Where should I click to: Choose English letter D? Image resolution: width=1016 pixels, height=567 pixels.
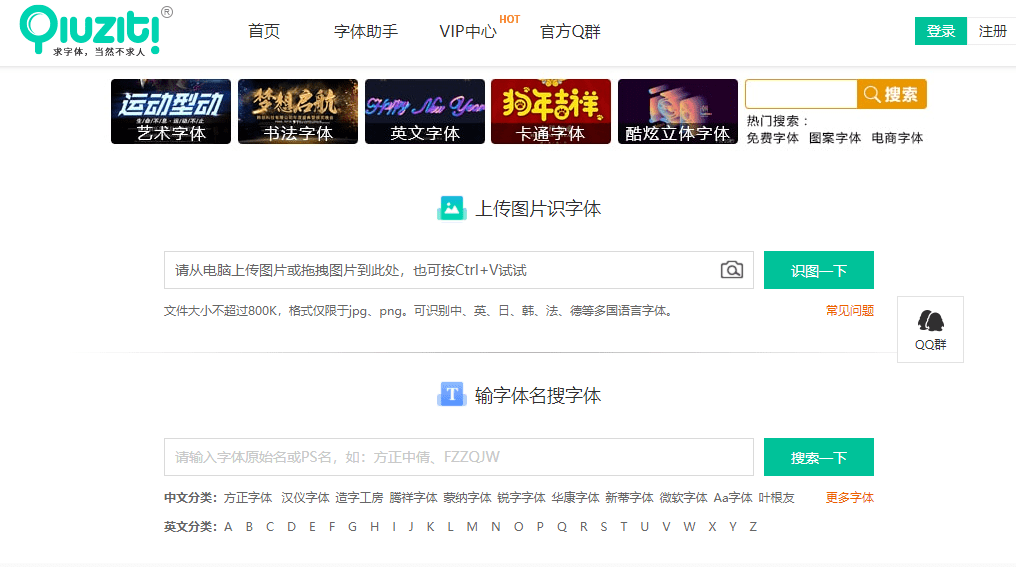(x=292, y=527)
